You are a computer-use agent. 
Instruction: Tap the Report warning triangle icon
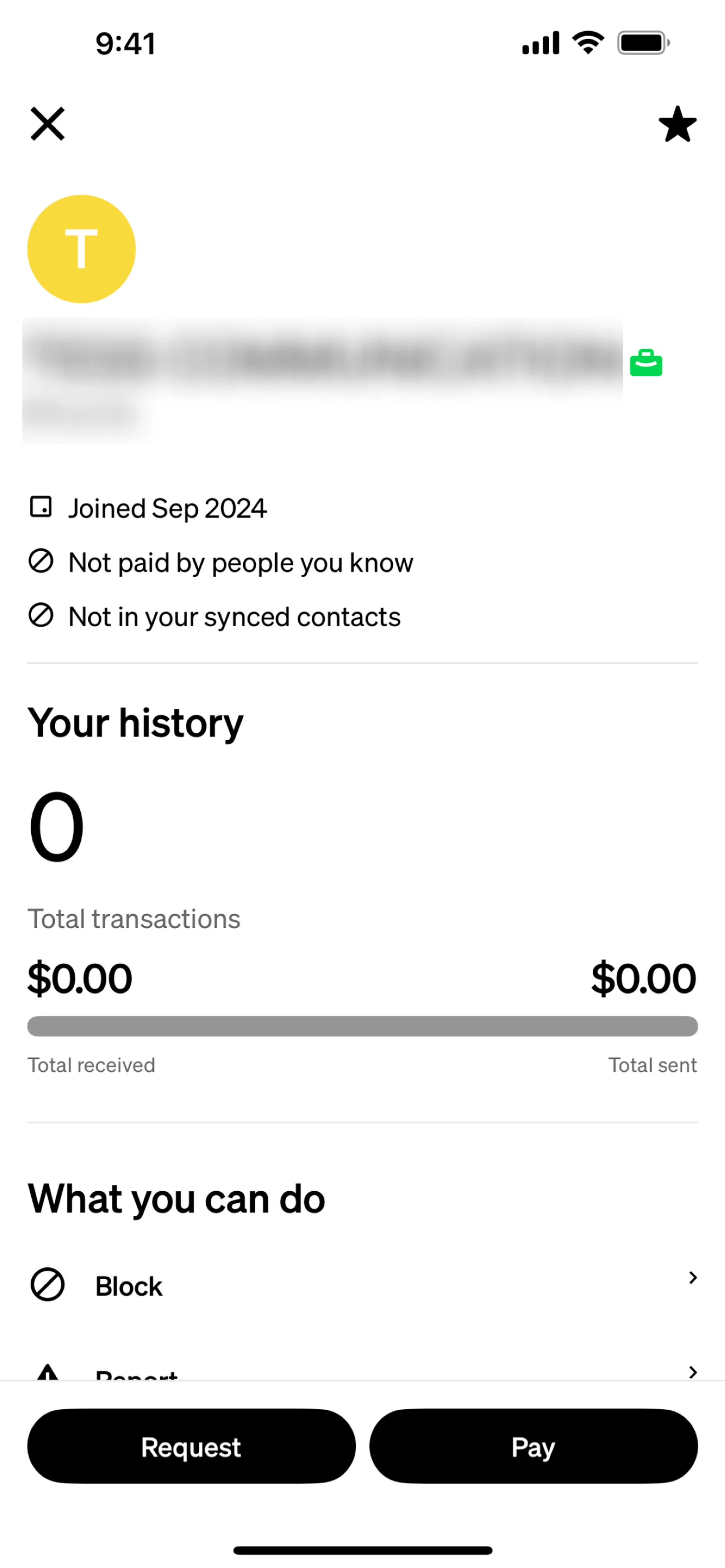pos(48,1372)
